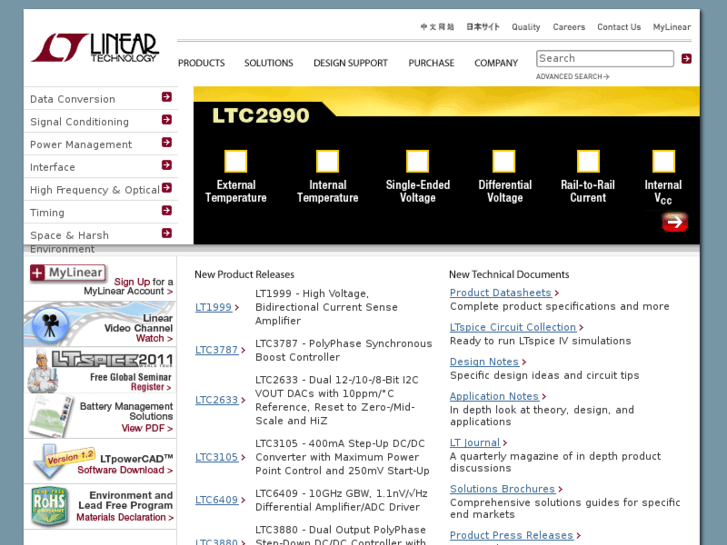This screenshot has width=727, height=545.
Task: Click the External Temperature square icon
Action: (236, 161)
